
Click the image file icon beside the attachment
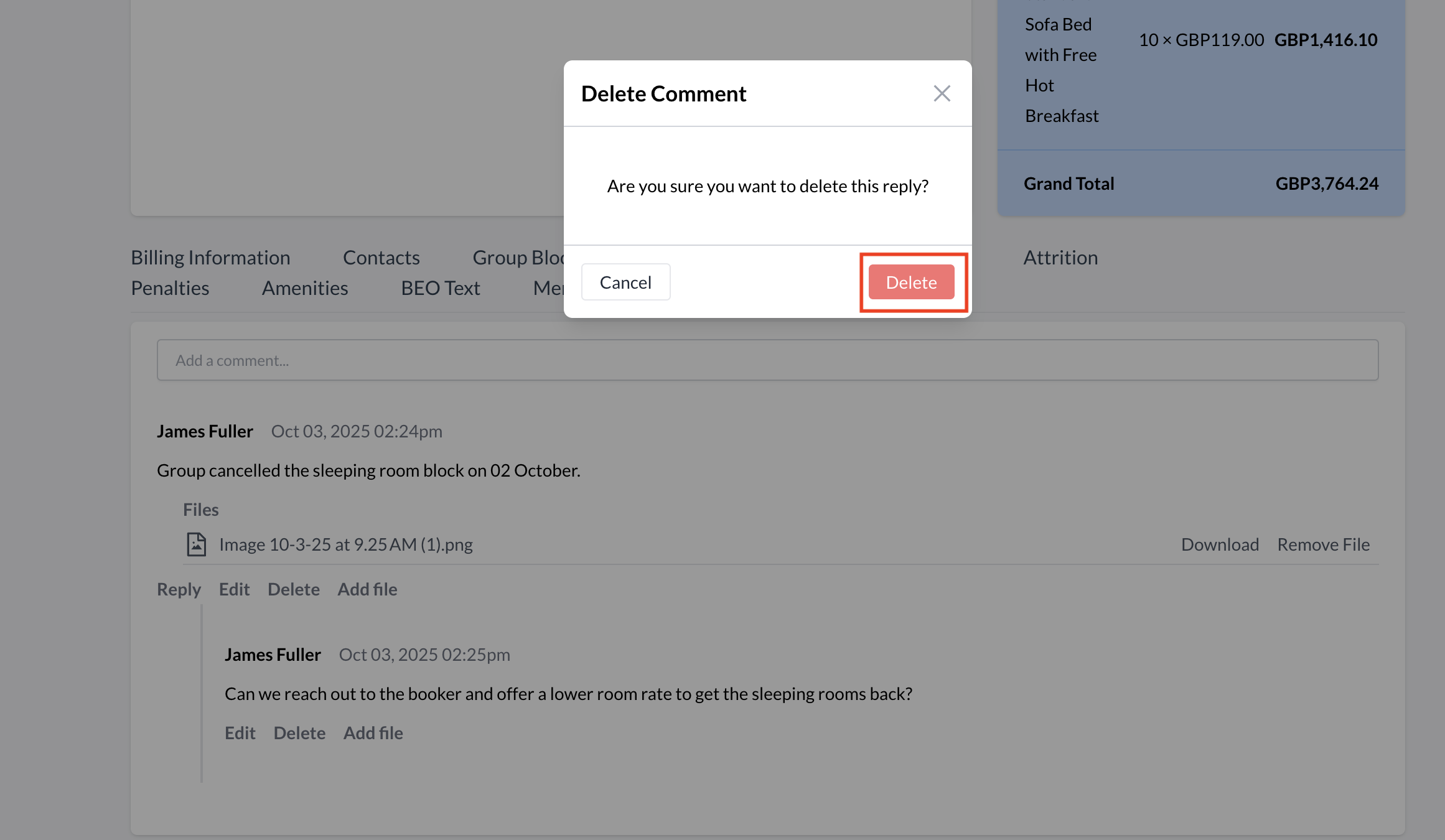pyautogui.click(x=197, y=544)
